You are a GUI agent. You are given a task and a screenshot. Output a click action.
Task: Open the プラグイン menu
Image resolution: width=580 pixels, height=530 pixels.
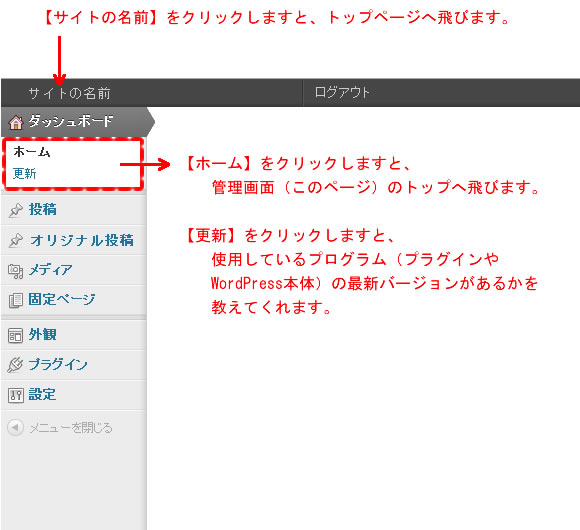click(58, 364)
